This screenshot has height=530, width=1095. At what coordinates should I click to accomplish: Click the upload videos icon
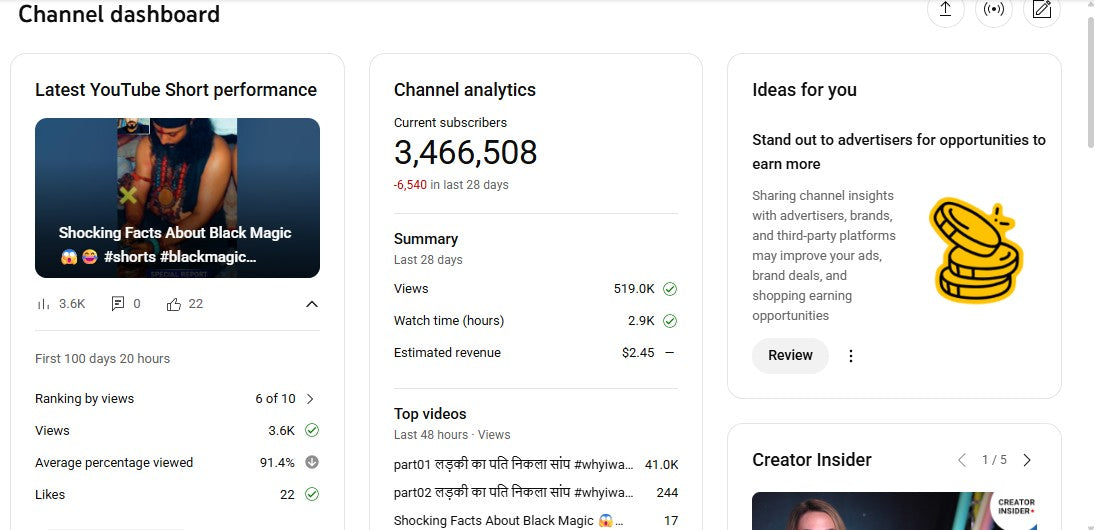[x=945, y=10]
